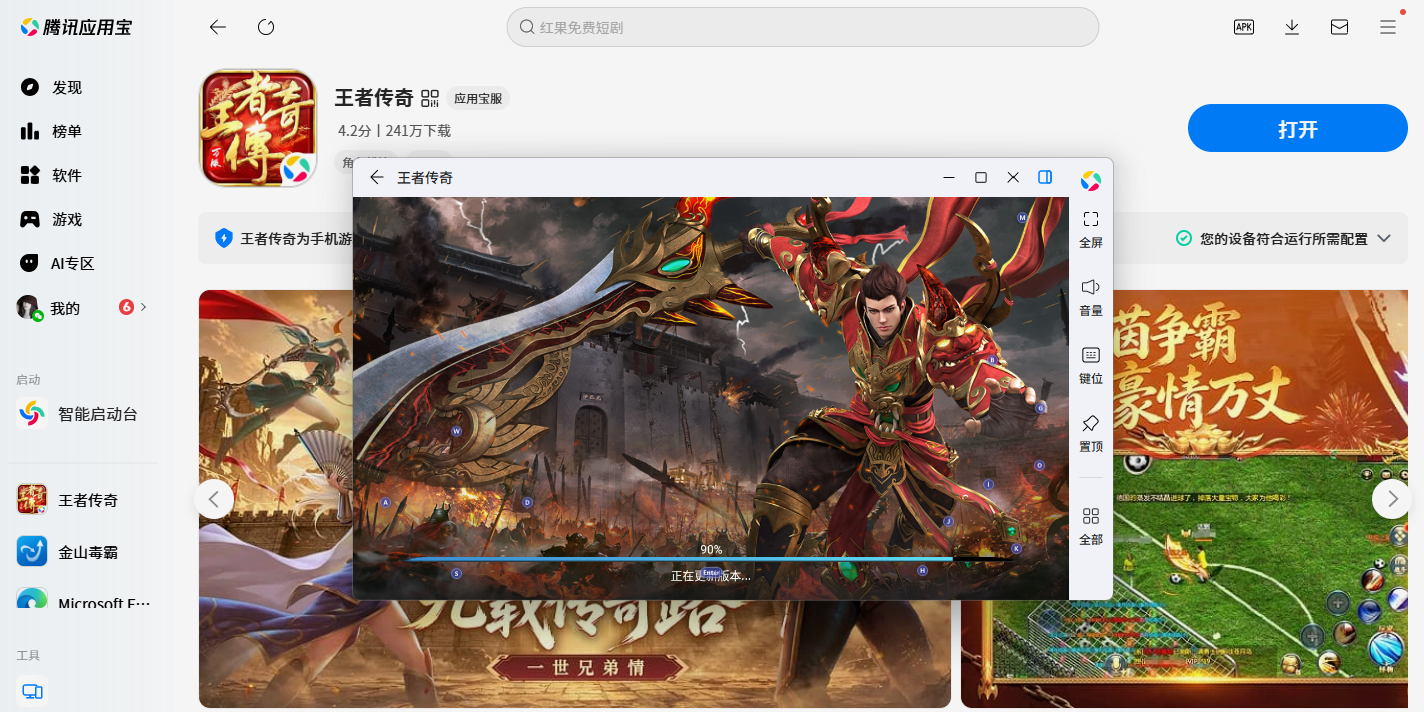Show next screenshot with right arrow
This screenshot has height=712, width=1424.
point(1391,498)
